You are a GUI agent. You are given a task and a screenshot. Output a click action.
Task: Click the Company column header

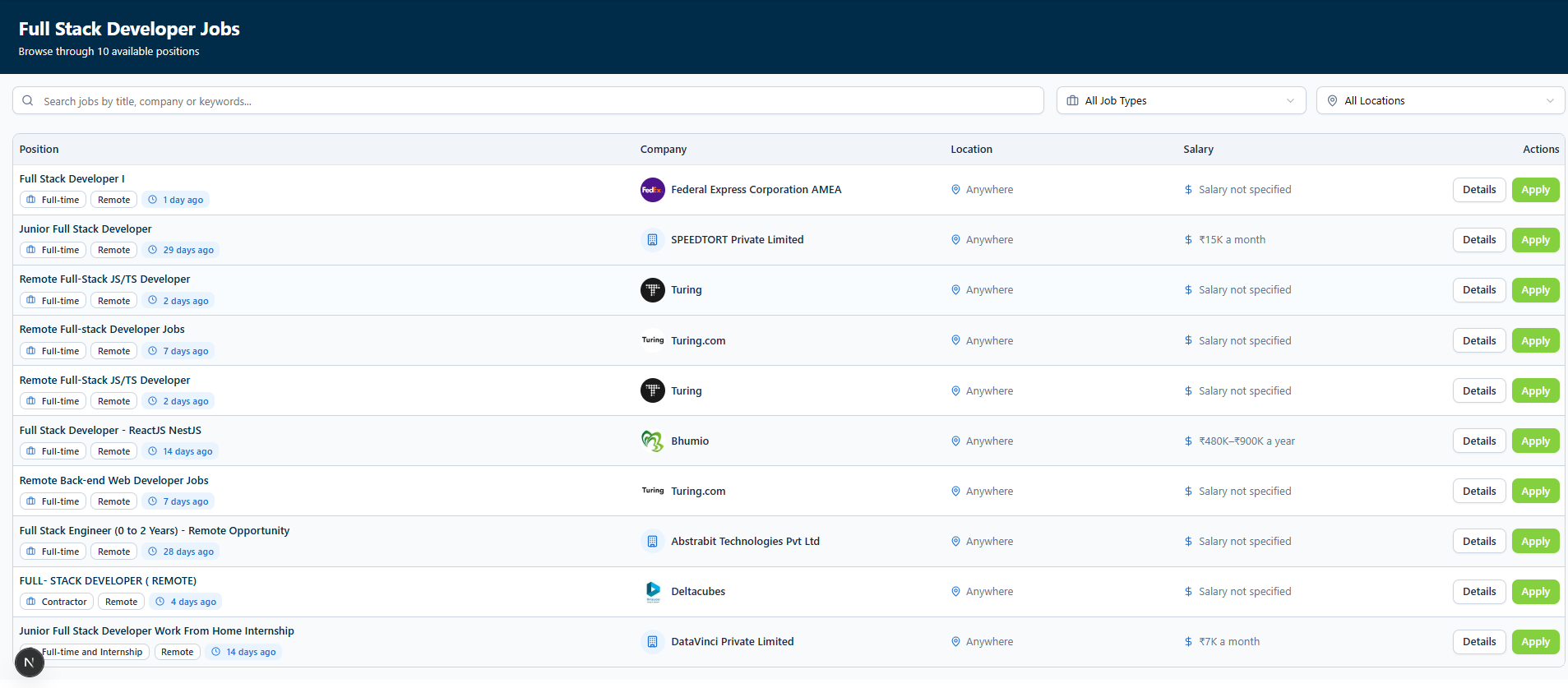[663, 150]
